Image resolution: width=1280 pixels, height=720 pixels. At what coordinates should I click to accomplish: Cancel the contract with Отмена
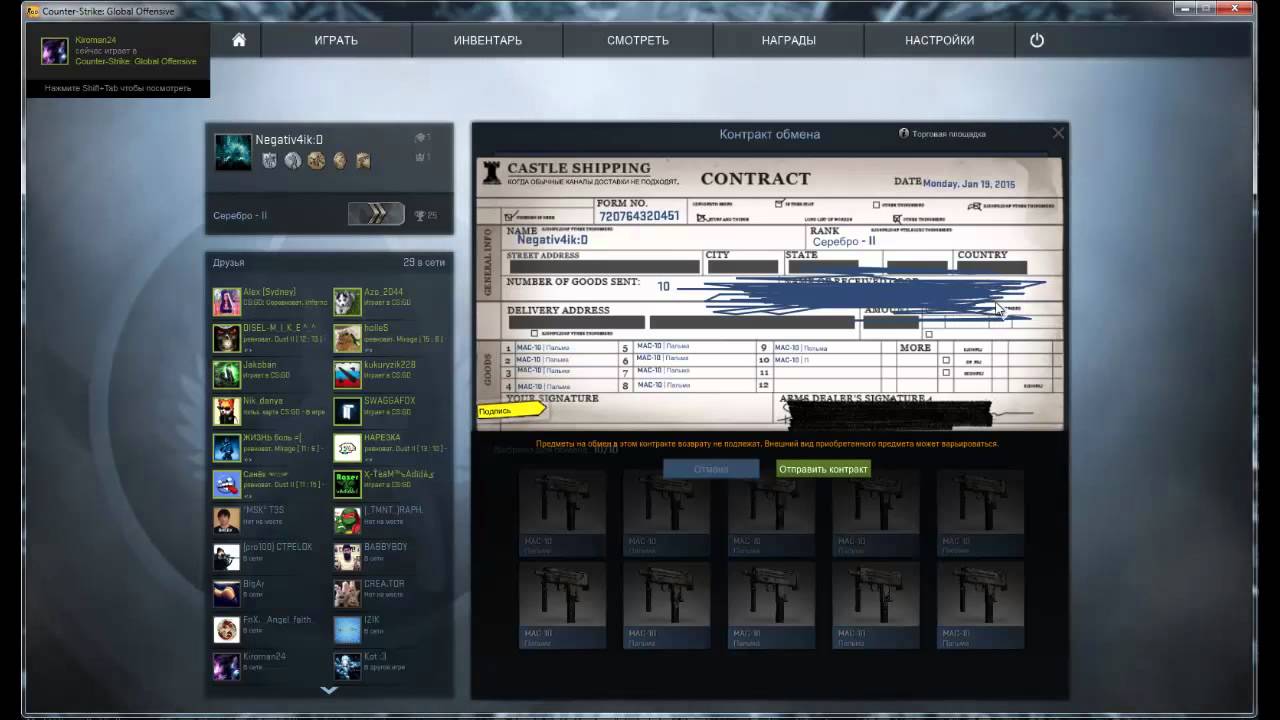click(712, 469)
